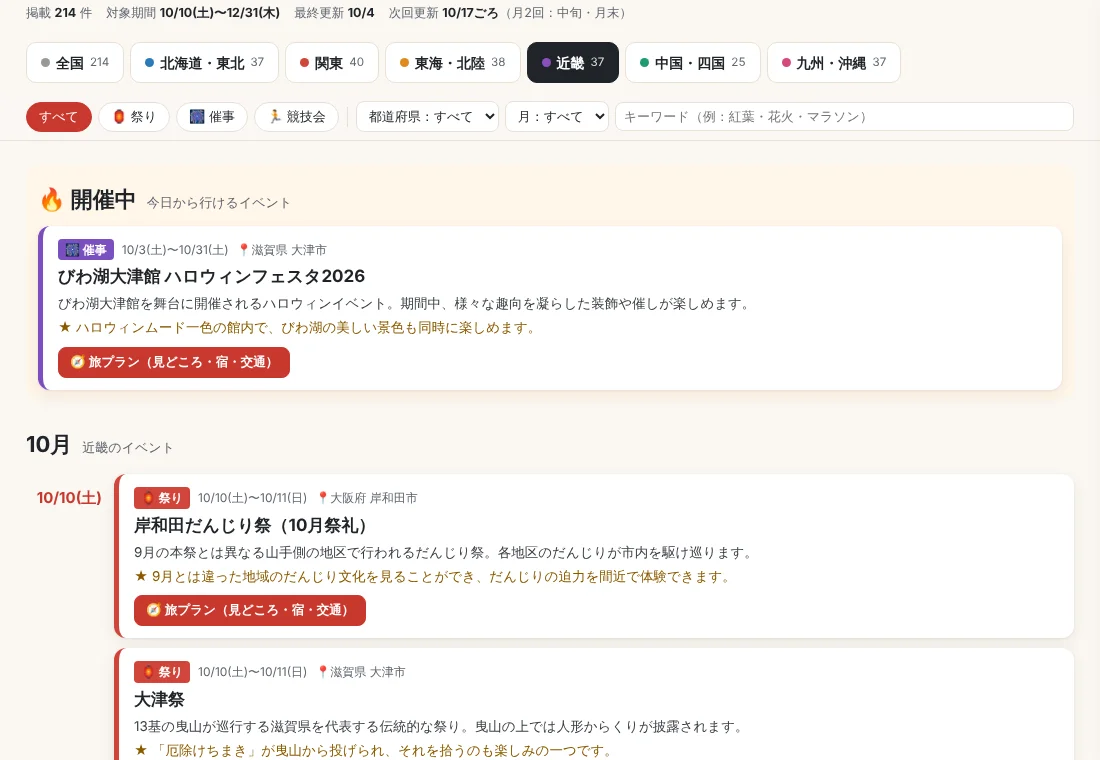Click the fire icon beside 開催中
Screen dimensions: 1100x760
coord(51,200)
